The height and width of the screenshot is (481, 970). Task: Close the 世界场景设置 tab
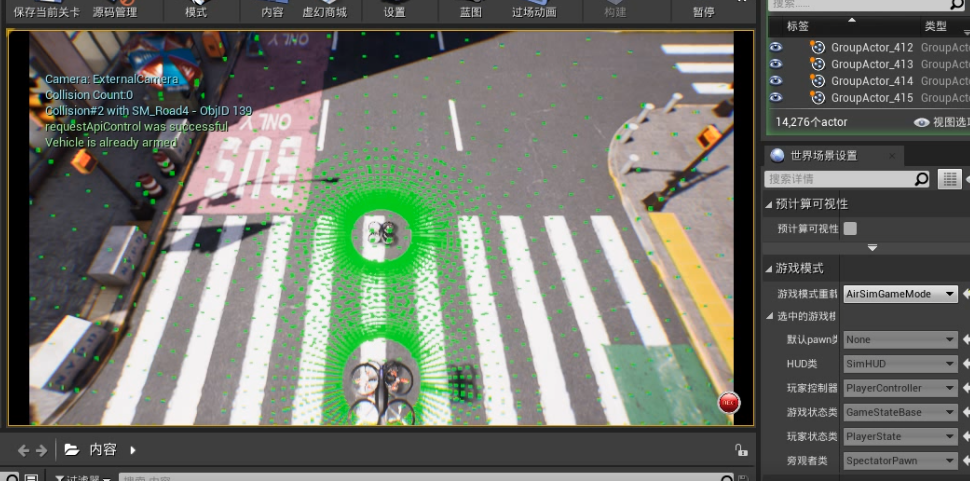tap(891, 156)
